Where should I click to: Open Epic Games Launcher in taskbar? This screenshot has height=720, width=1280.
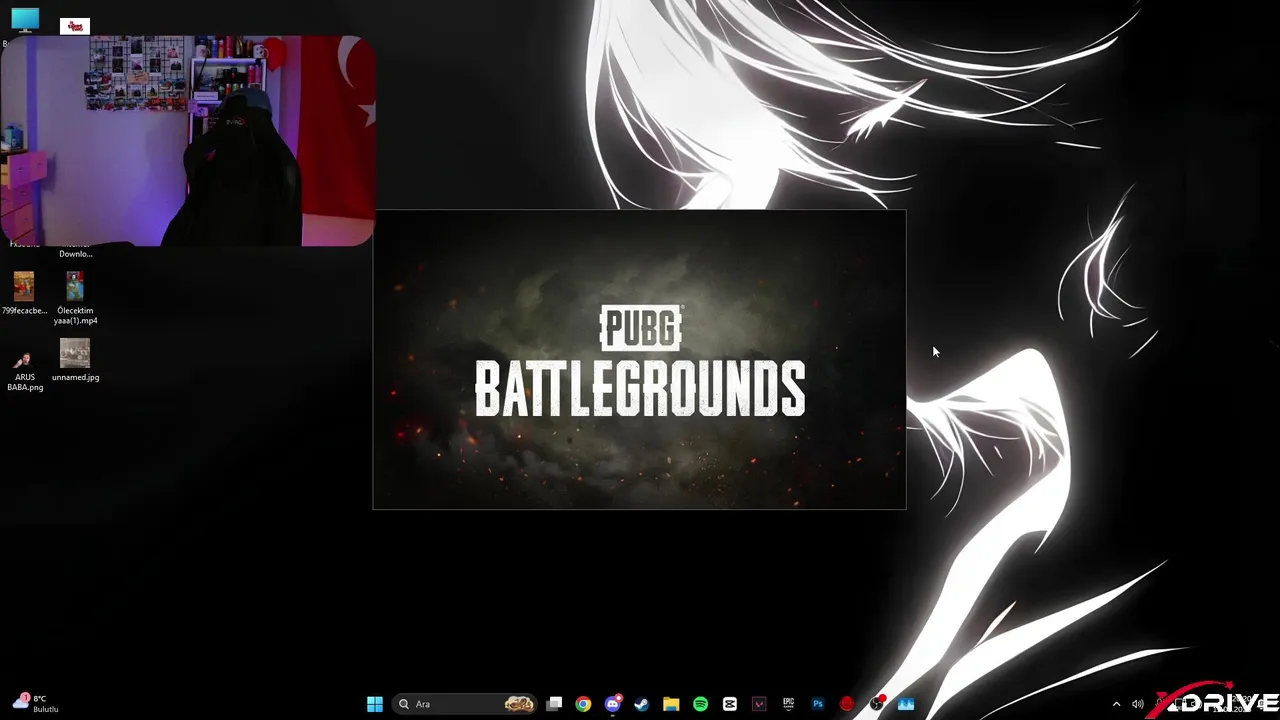[788, 704]
